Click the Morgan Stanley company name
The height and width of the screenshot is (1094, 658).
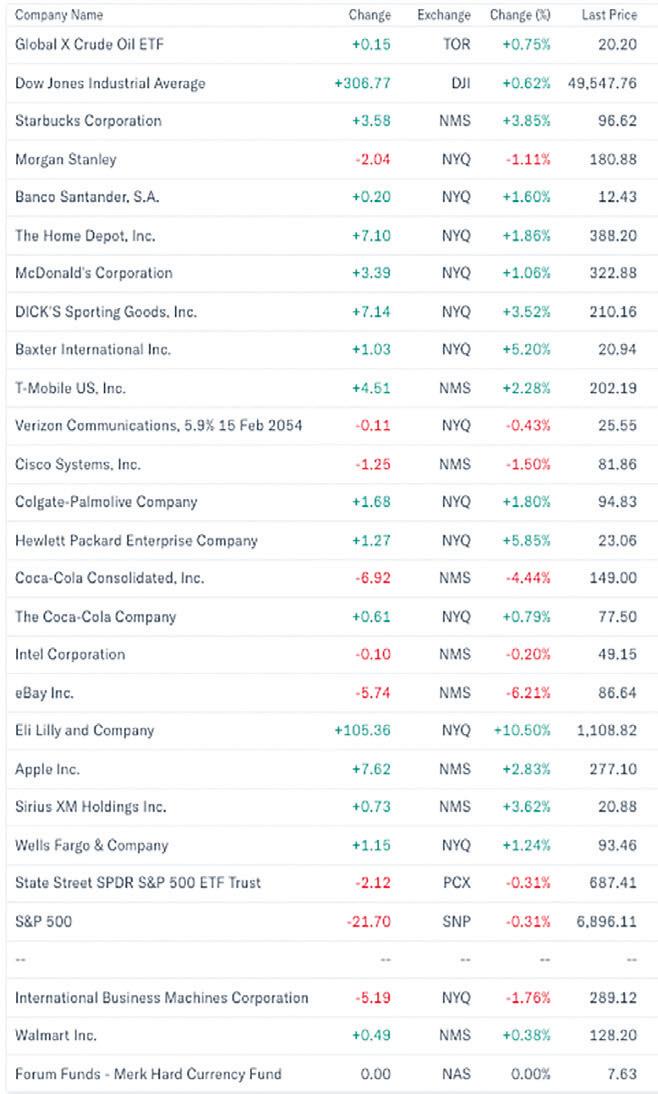point(65,159)
